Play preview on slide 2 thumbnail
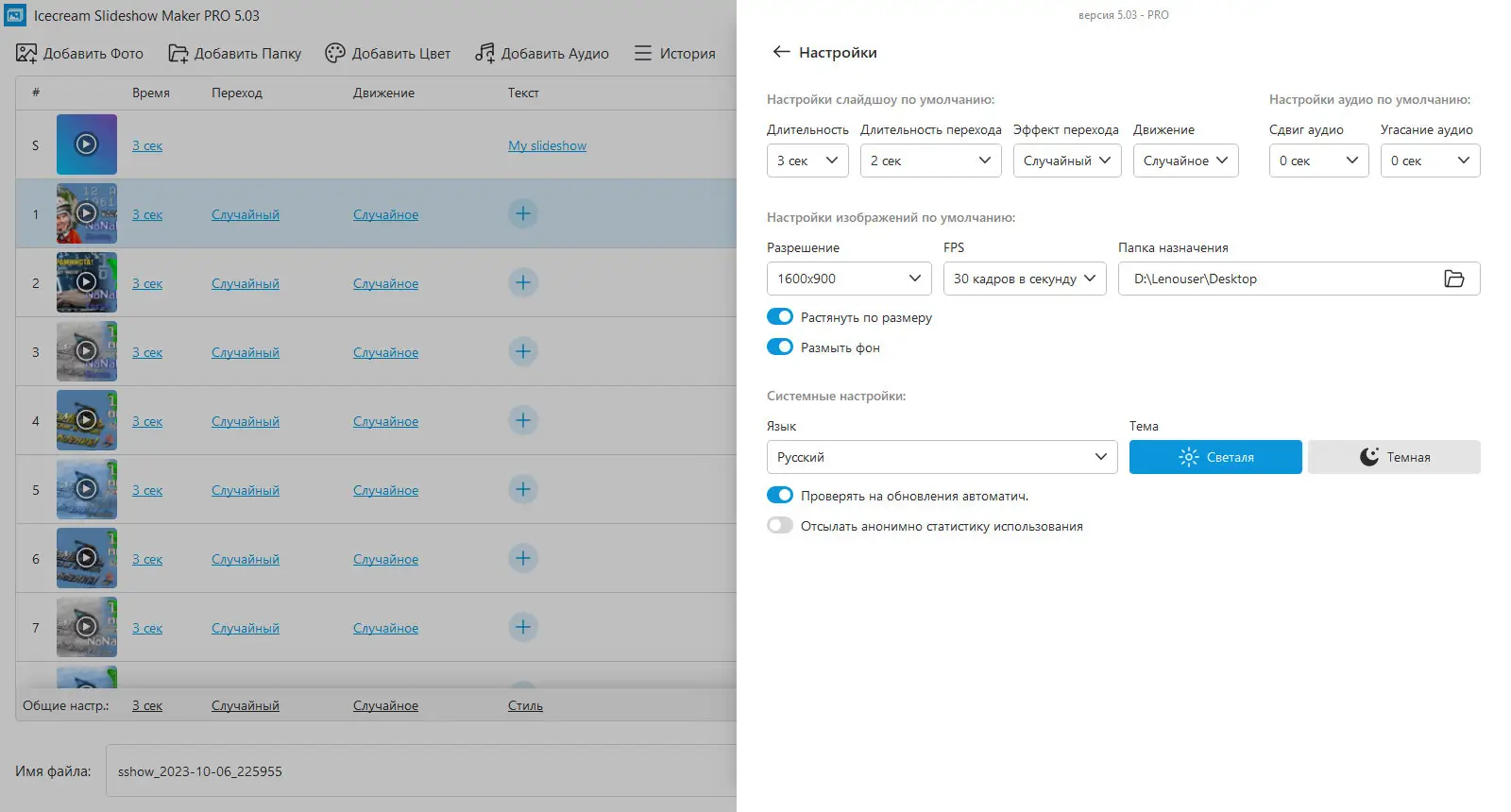Viewport: 1511px width, 812px height. (x=86, y=281)
